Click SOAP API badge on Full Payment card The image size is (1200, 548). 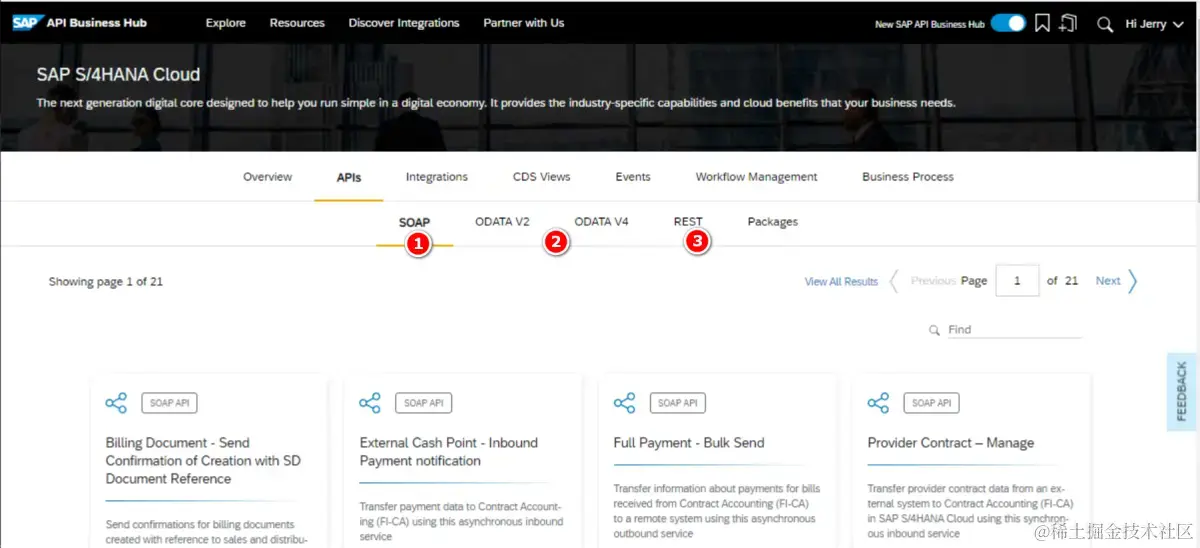[678, 403]
